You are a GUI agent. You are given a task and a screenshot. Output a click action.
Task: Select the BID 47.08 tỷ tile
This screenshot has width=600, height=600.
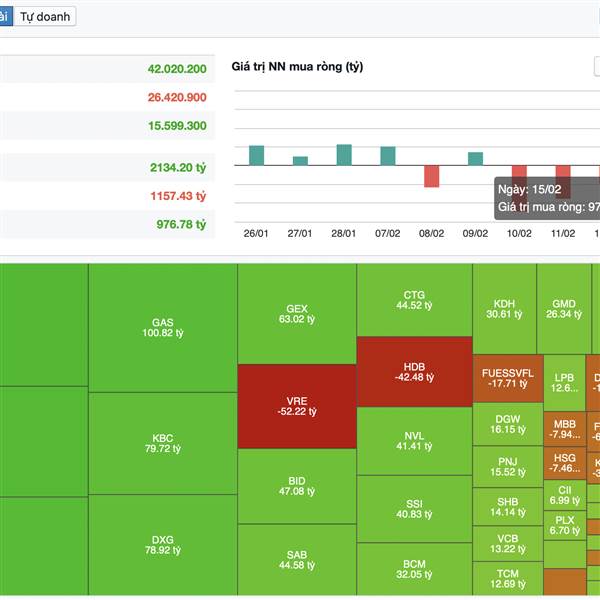tap(297, 486)
